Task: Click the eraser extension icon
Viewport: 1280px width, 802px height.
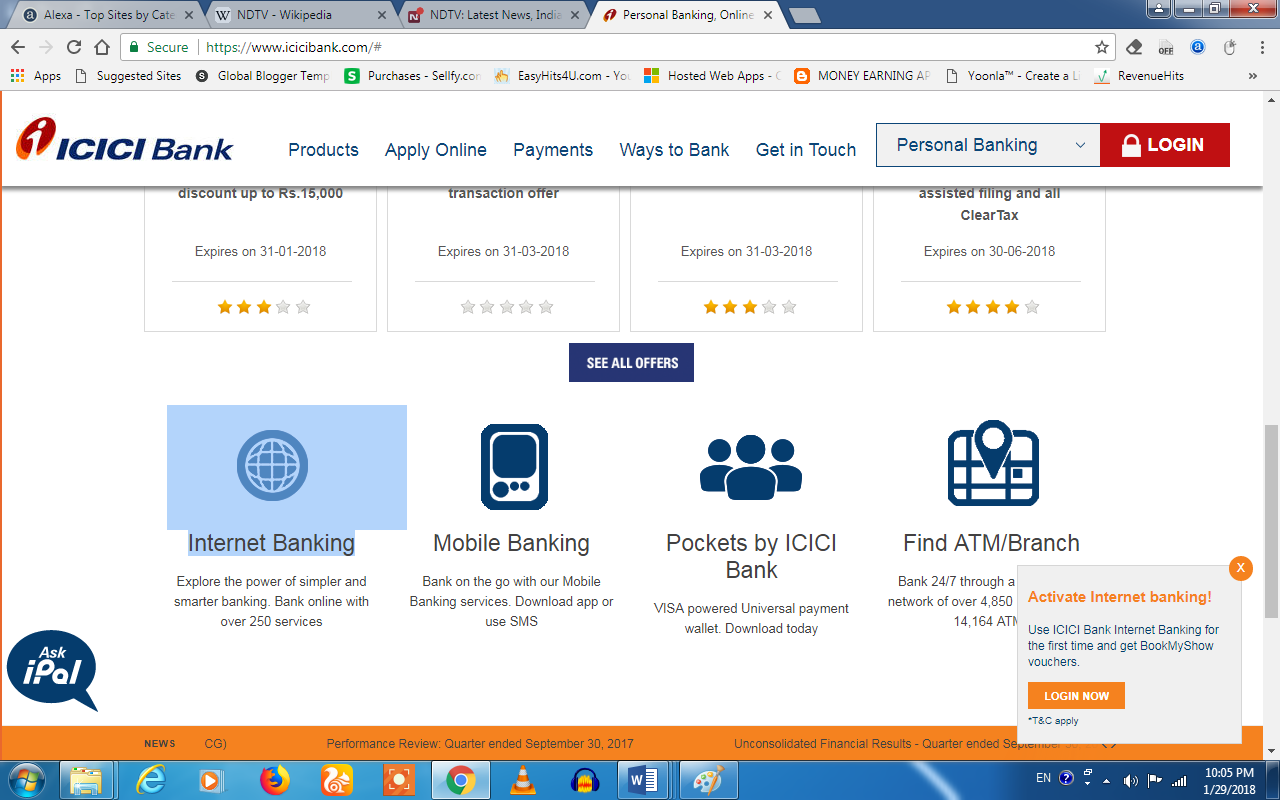Action: [x=1134, y=47]
